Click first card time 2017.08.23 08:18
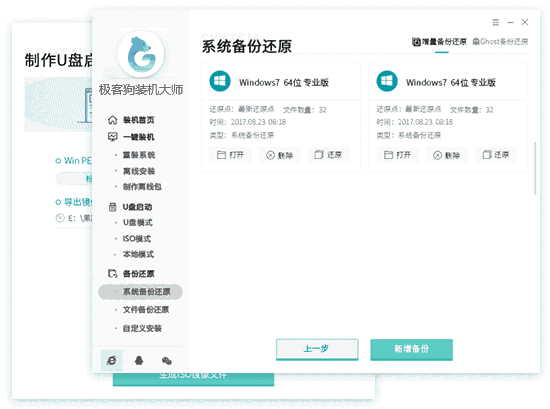 click(258, 122)
